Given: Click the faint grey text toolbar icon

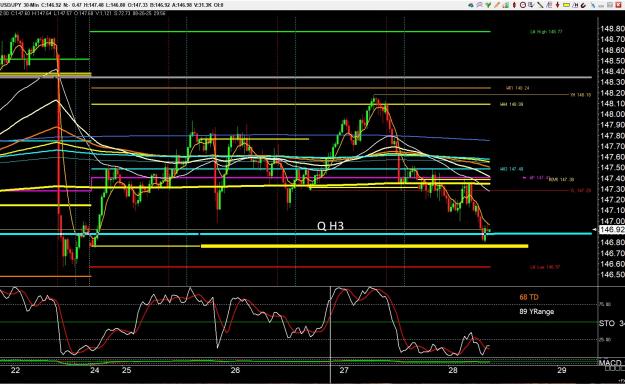Looking at the screenshot, I should 601,5.
